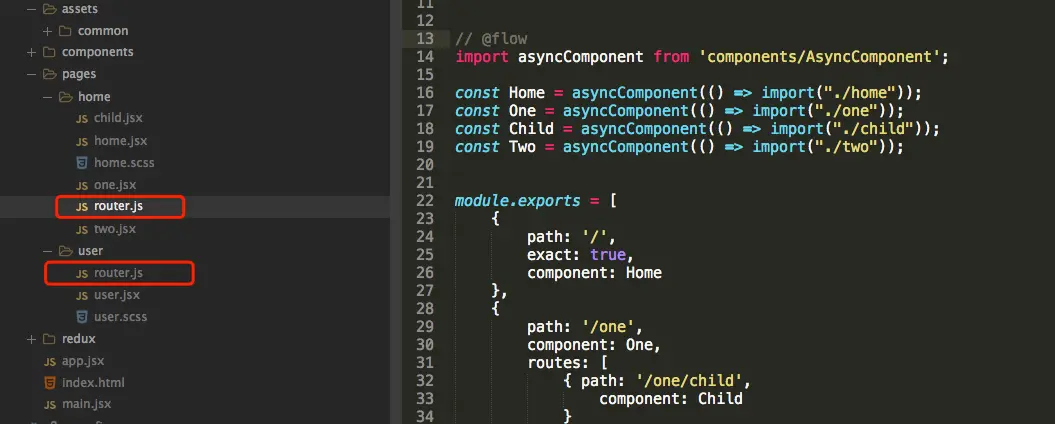Click the folder icon of redux
Image resolution: width=1055 pixels, height=424 pixels.
pyautogui.click(x=49, y=339)
